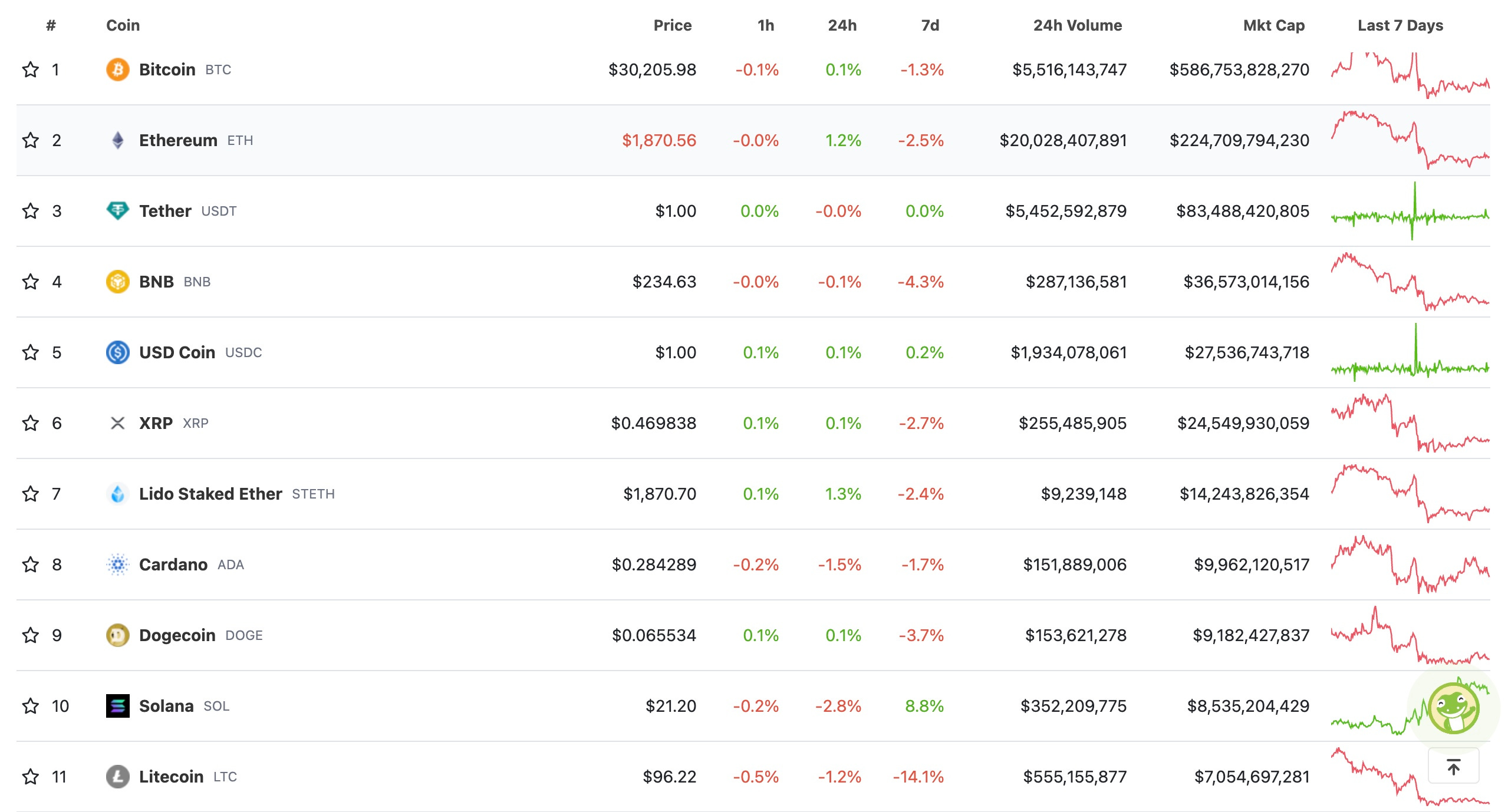1508x812 pixels.
Task: Favorite XRP with its star
Action: pyautogui.click(x=31, y=423)
